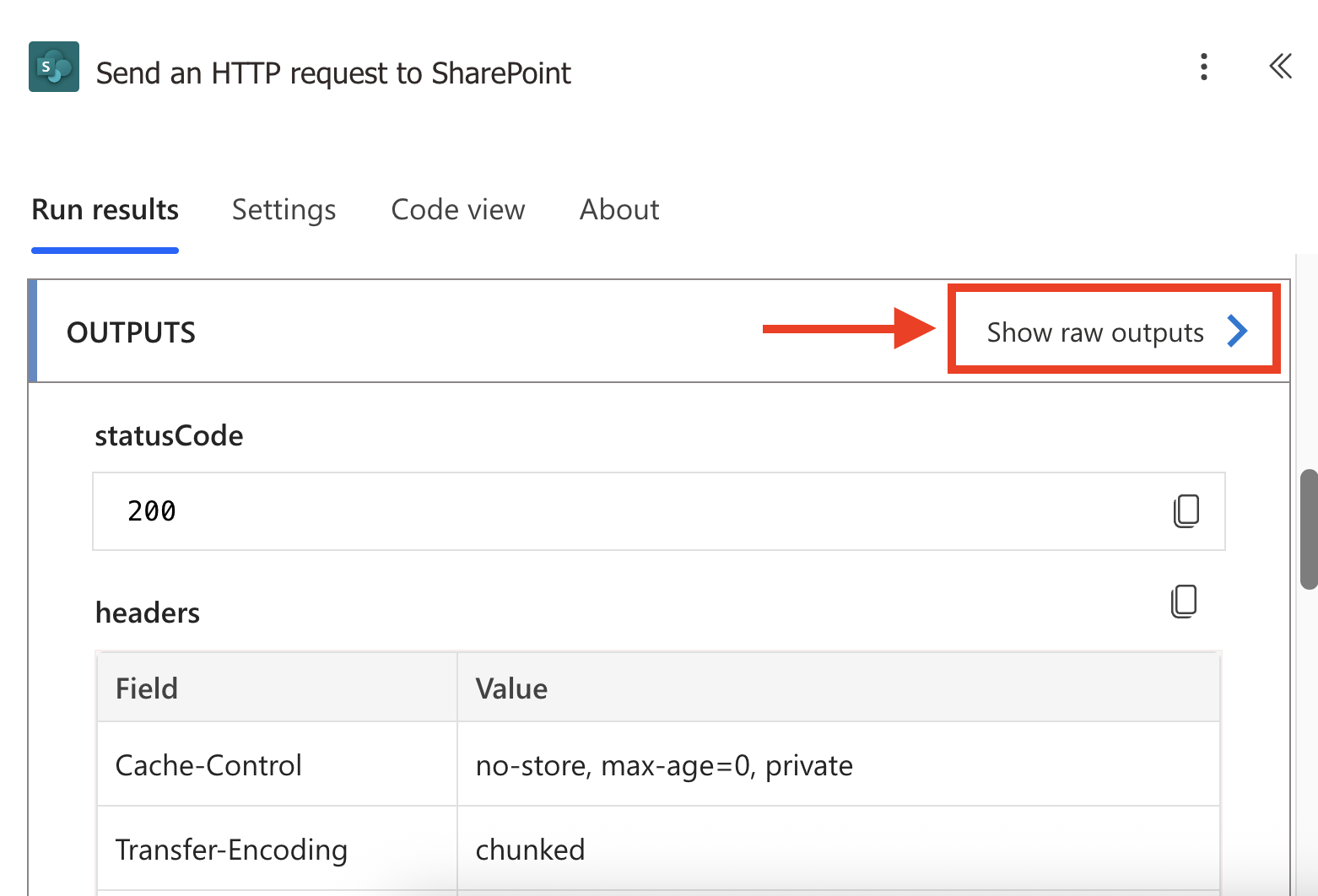Click the statusCode value field showing 200

click(658, 511)
